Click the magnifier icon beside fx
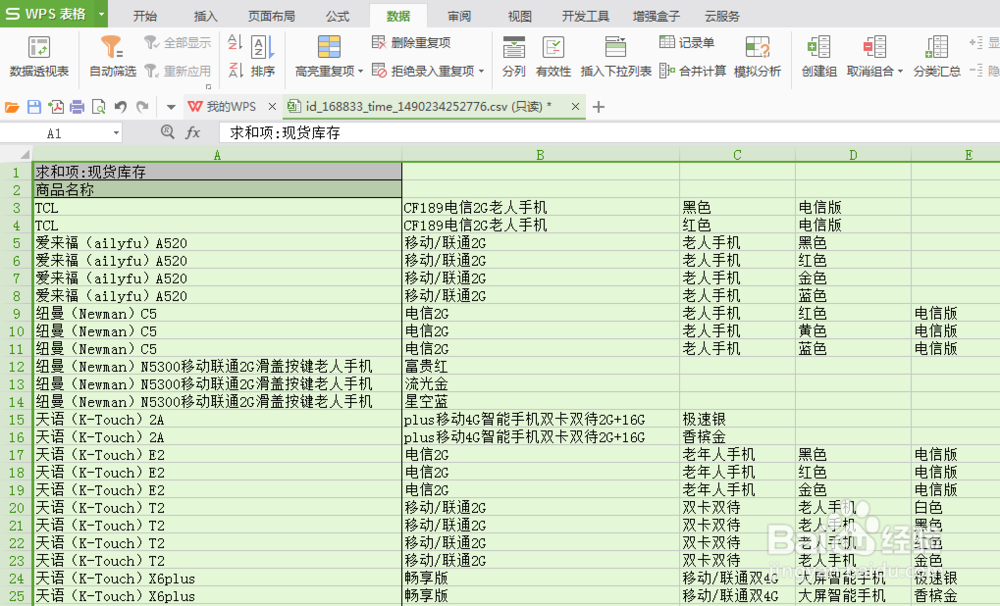This screenshot has width=1000, height=606. (168, 132)
